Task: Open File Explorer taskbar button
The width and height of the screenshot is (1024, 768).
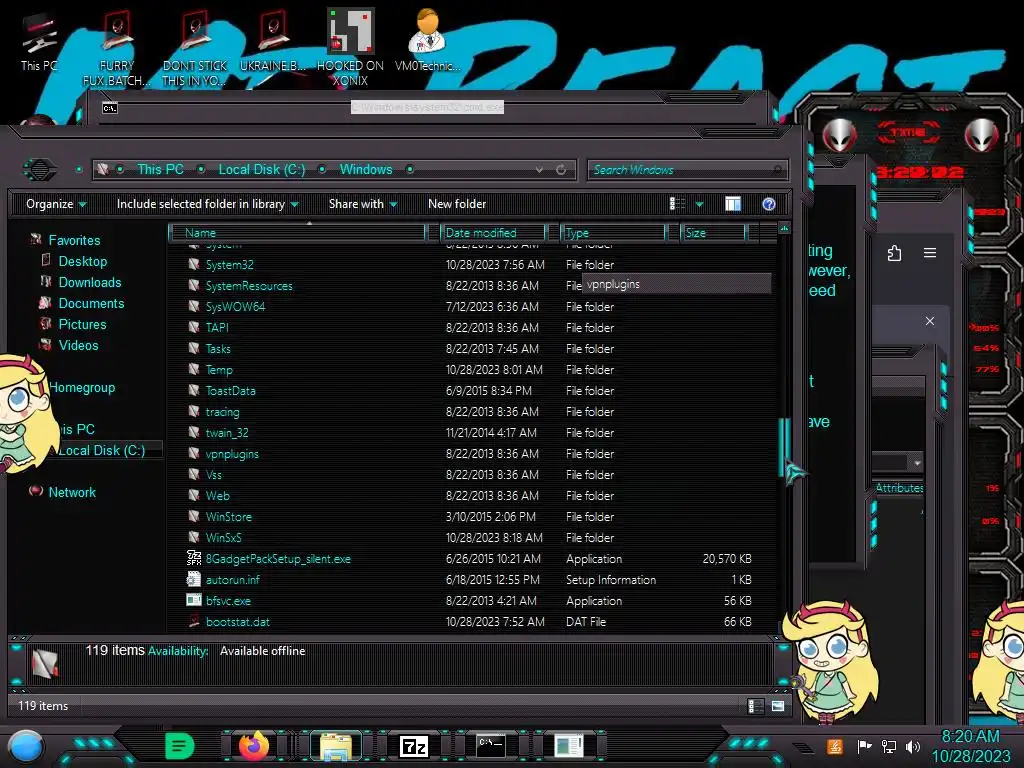Action: (336, 746)
